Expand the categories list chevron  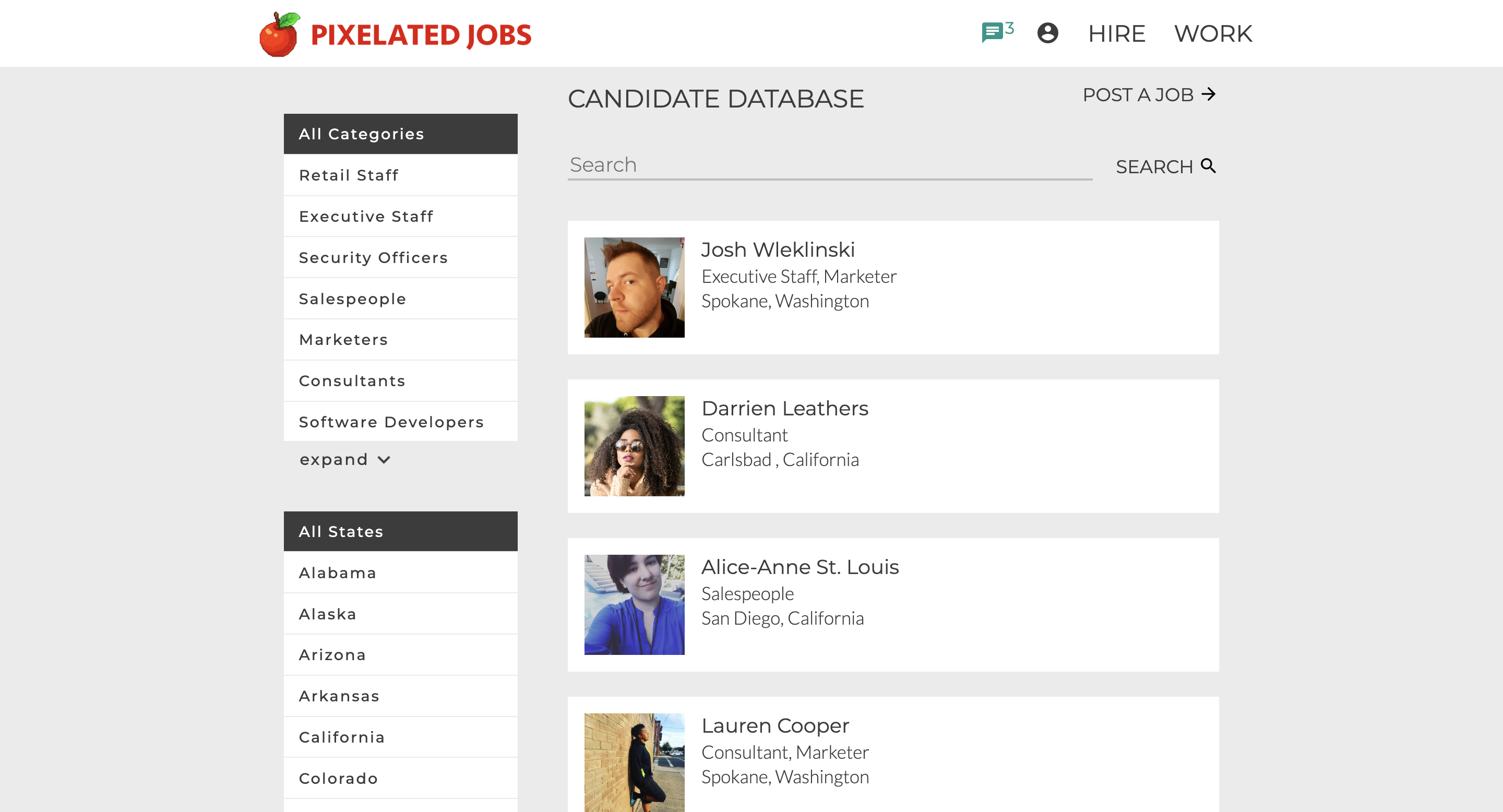pyautogui.click(x=384, y=460)
